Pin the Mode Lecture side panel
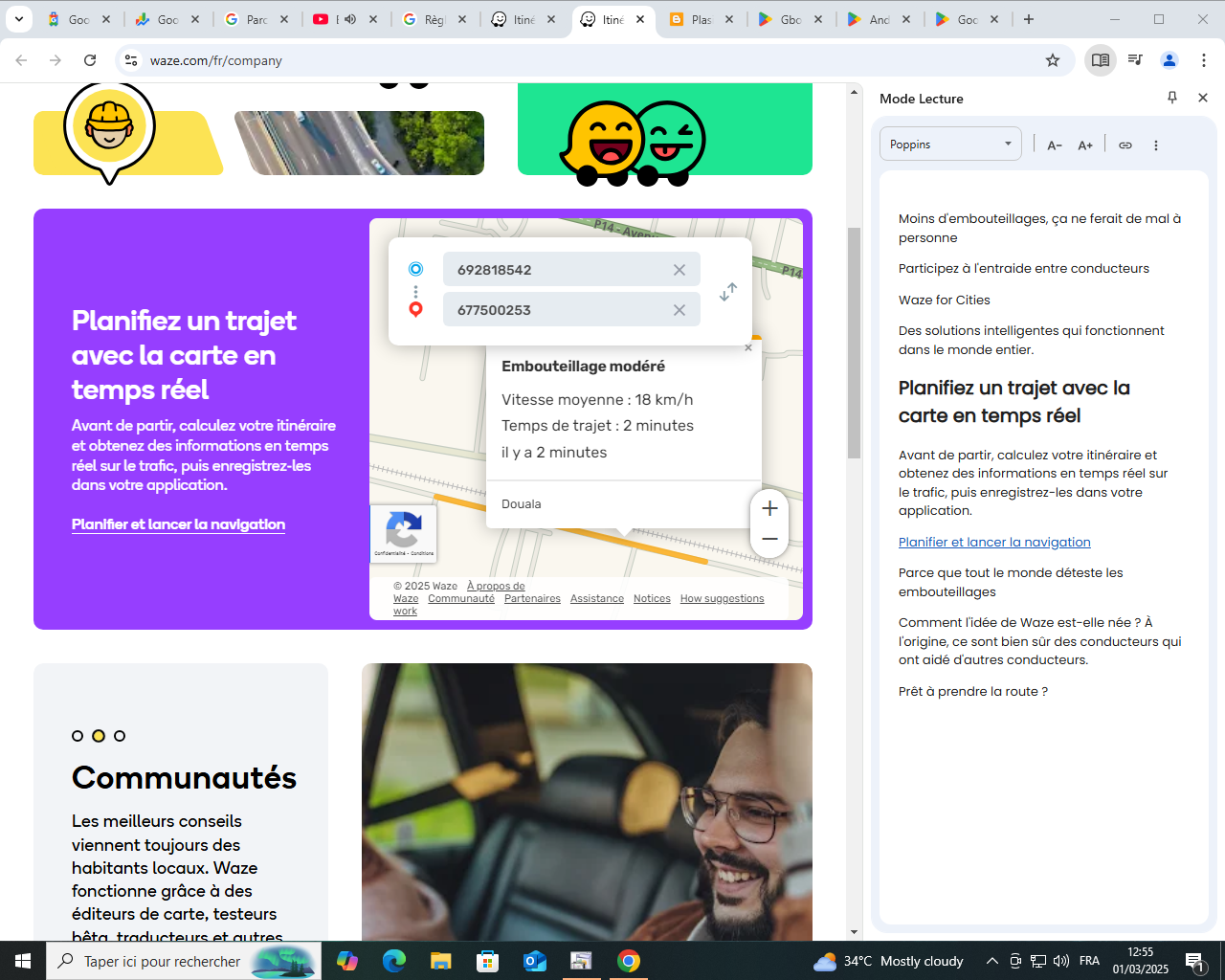The height and width of the screenshot is (980, 1225). point(1172,98)
